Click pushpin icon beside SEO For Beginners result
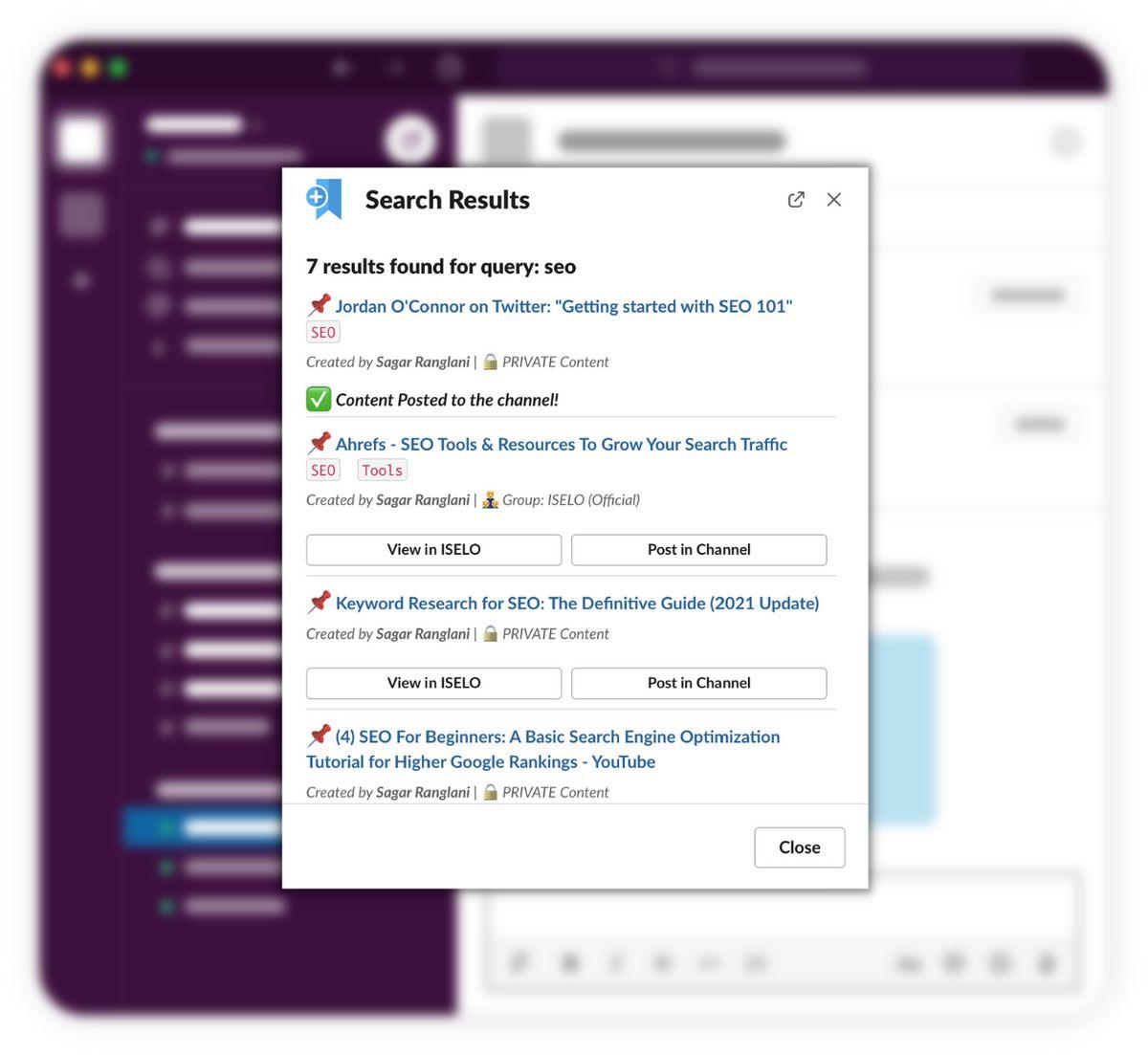 tap(319, 736)
